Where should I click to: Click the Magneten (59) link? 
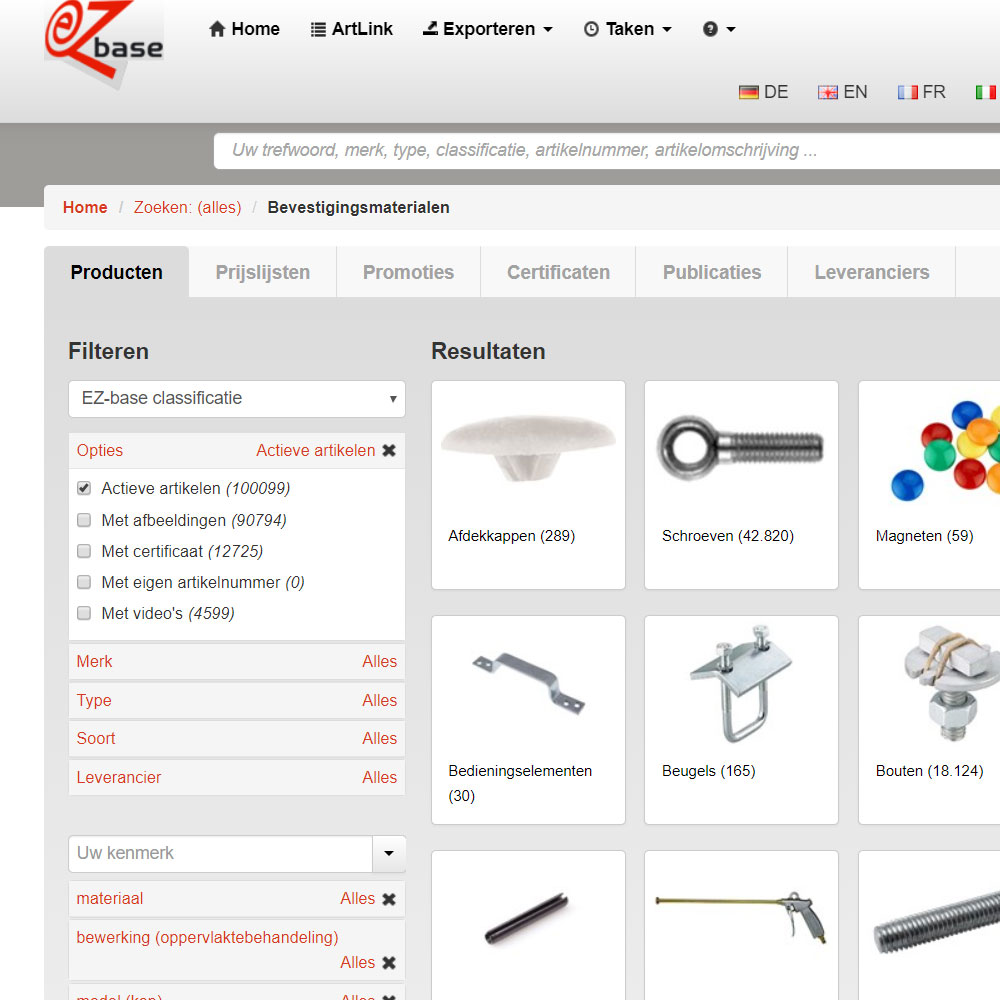[x=924, y=536]
